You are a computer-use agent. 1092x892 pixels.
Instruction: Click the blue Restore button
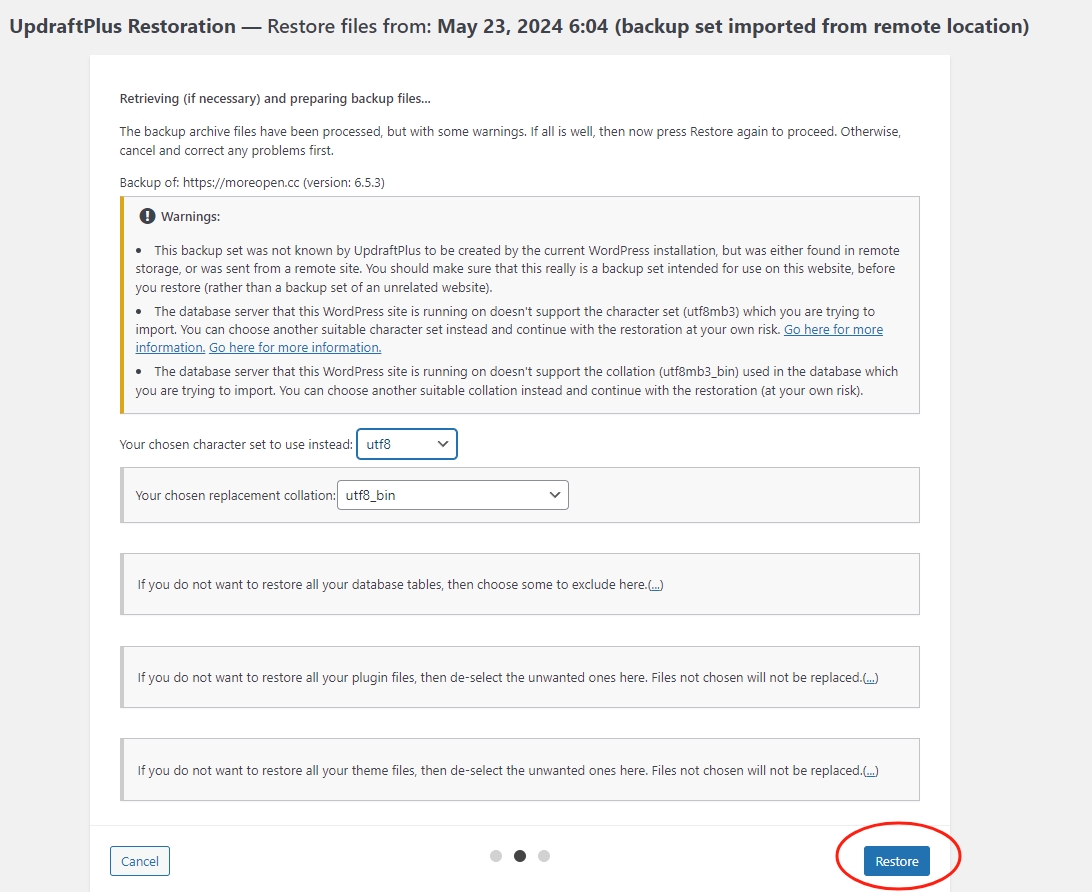[897, 861]
